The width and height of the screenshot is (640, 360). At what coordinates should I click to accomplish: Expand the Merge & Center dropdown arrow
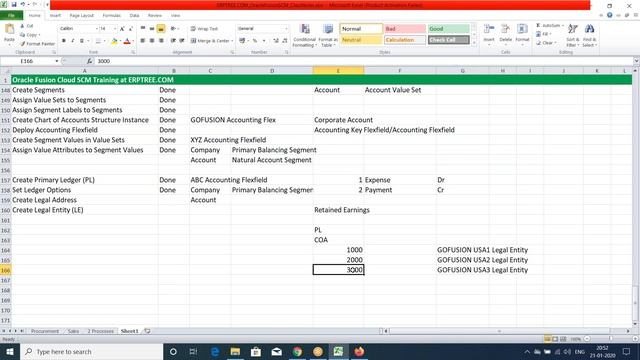click(232, 41)
